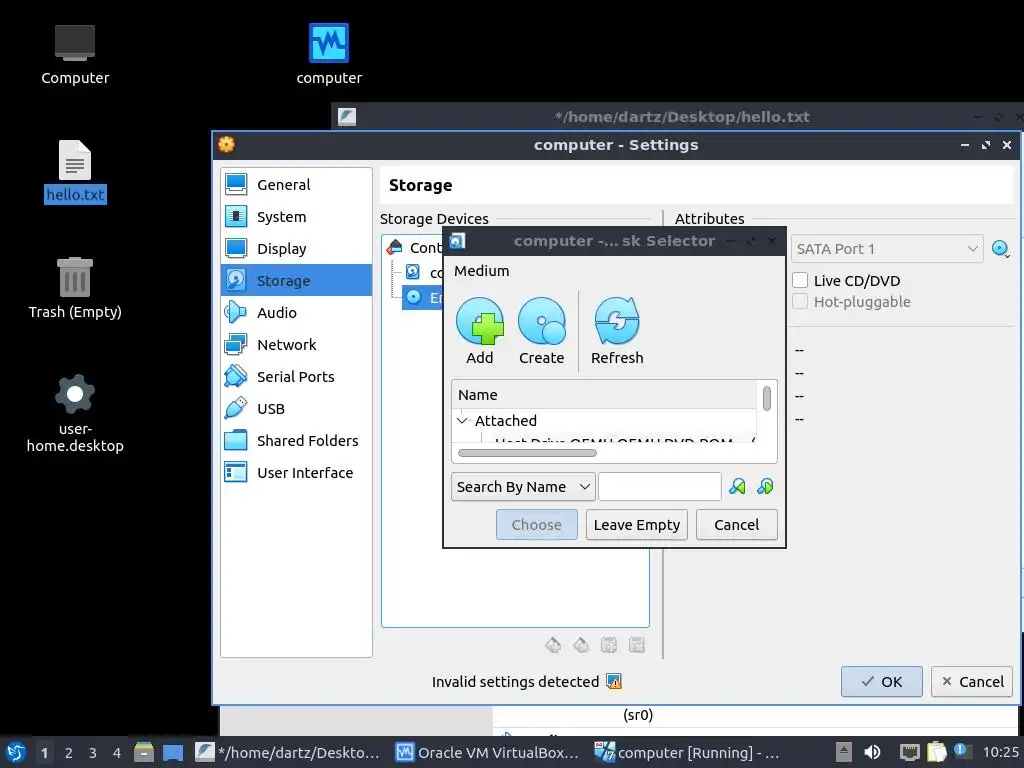Screen dimensions: 1024x768
Task: Open the System settings category
Action: coord(296,216)
